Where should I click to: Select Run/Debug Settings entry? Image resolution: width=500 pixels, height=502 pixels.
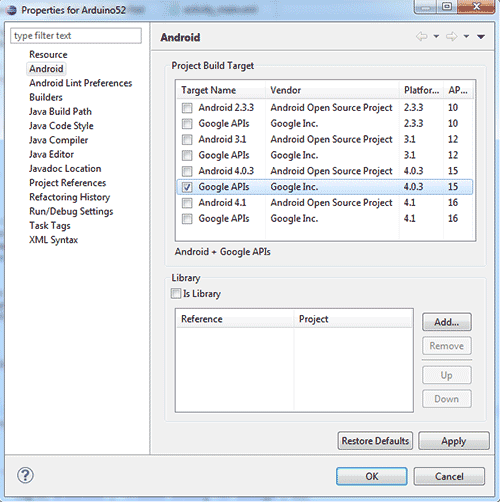coord(71,211)
